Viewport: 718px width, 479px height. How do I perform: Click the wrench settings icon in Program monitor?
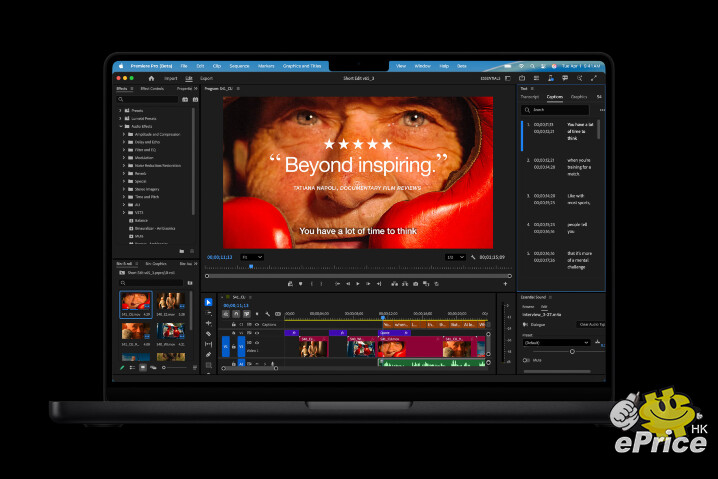(473, 258)
